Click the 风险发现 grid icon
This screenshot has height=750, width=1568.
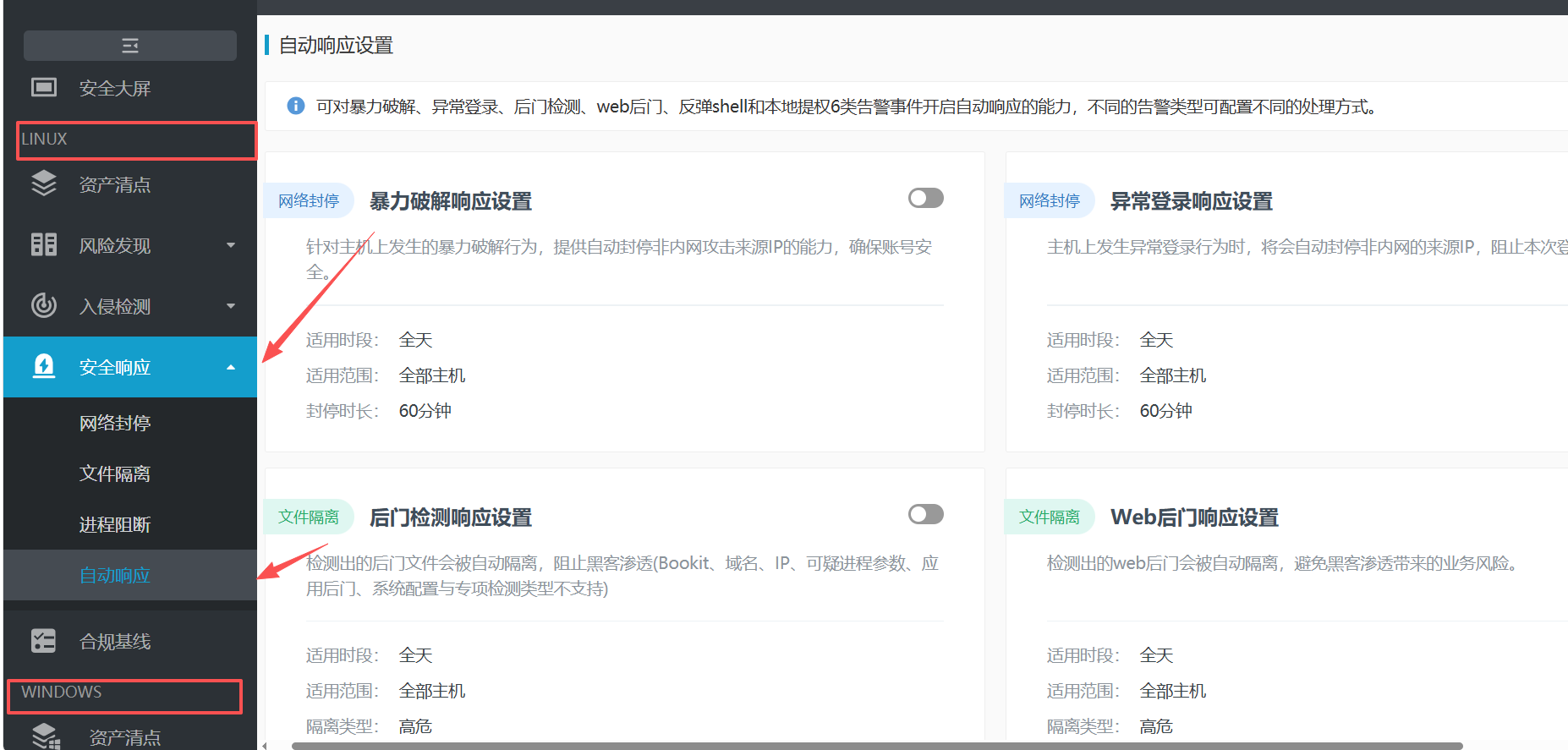pyautogui.click(x=44, y=244)
